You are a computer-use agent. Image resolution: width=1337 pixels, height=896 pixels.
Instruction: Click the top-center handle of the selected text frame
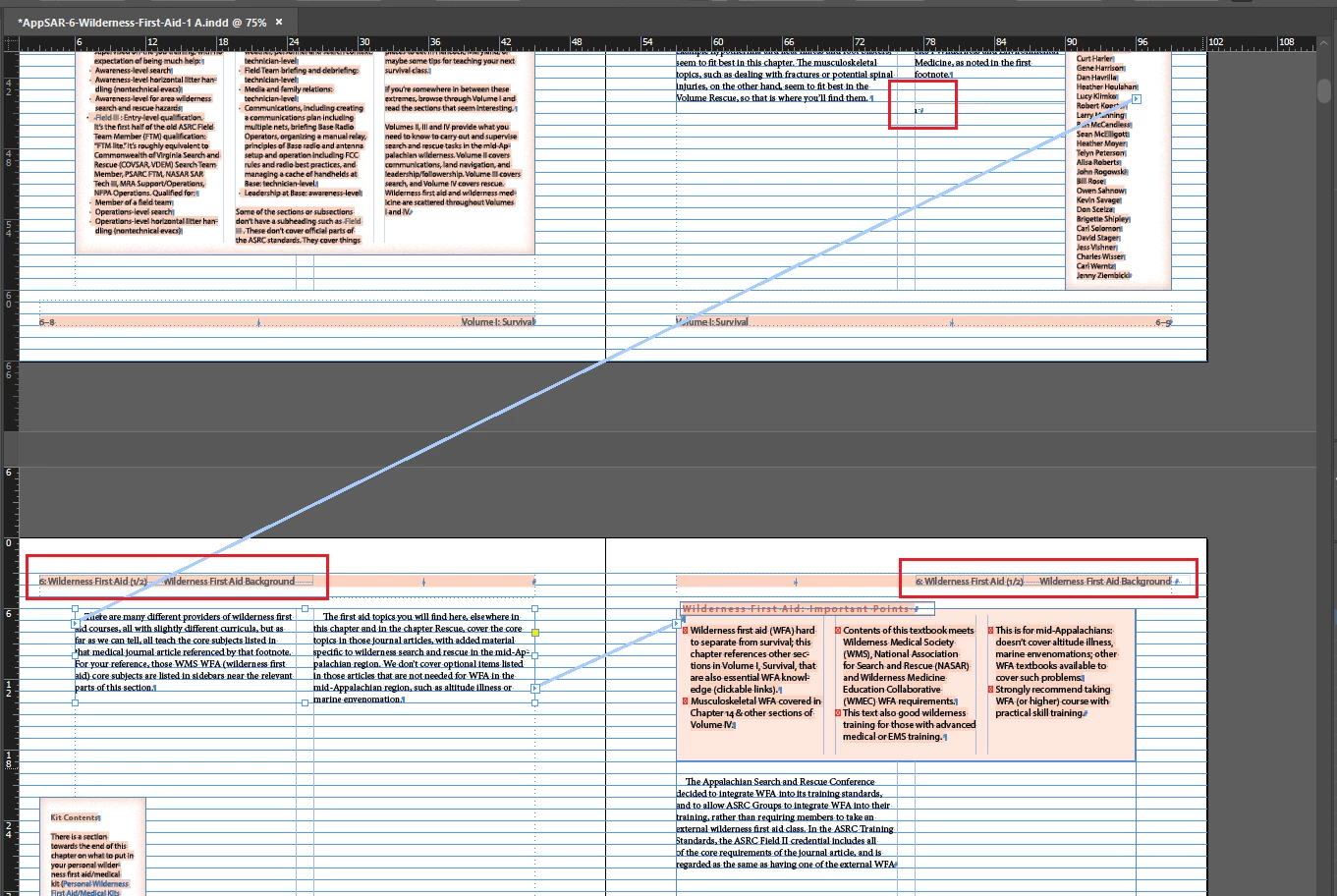click(306, 609)
